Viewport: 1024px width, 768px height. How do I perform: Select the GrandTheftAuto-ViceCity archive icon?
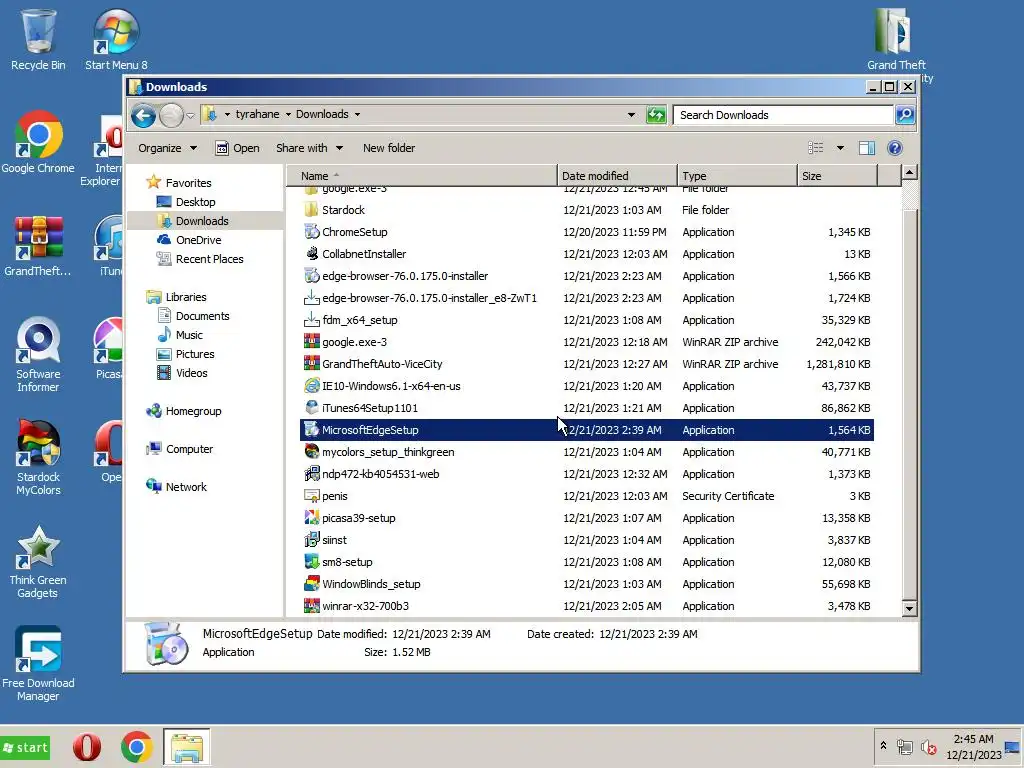(312, 364)
